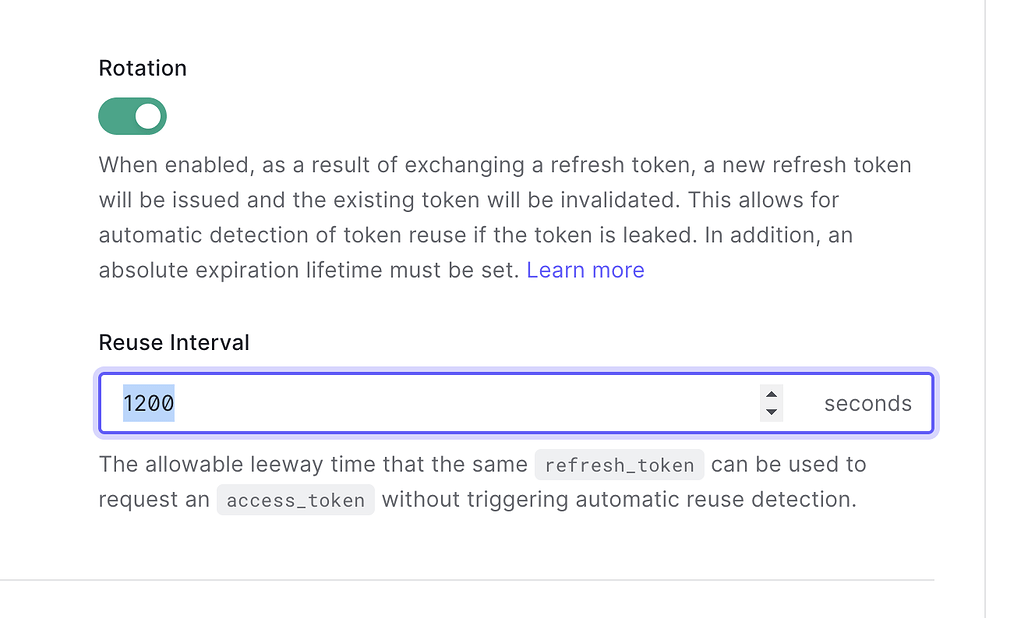Click the rotation description paragraph

500,217
